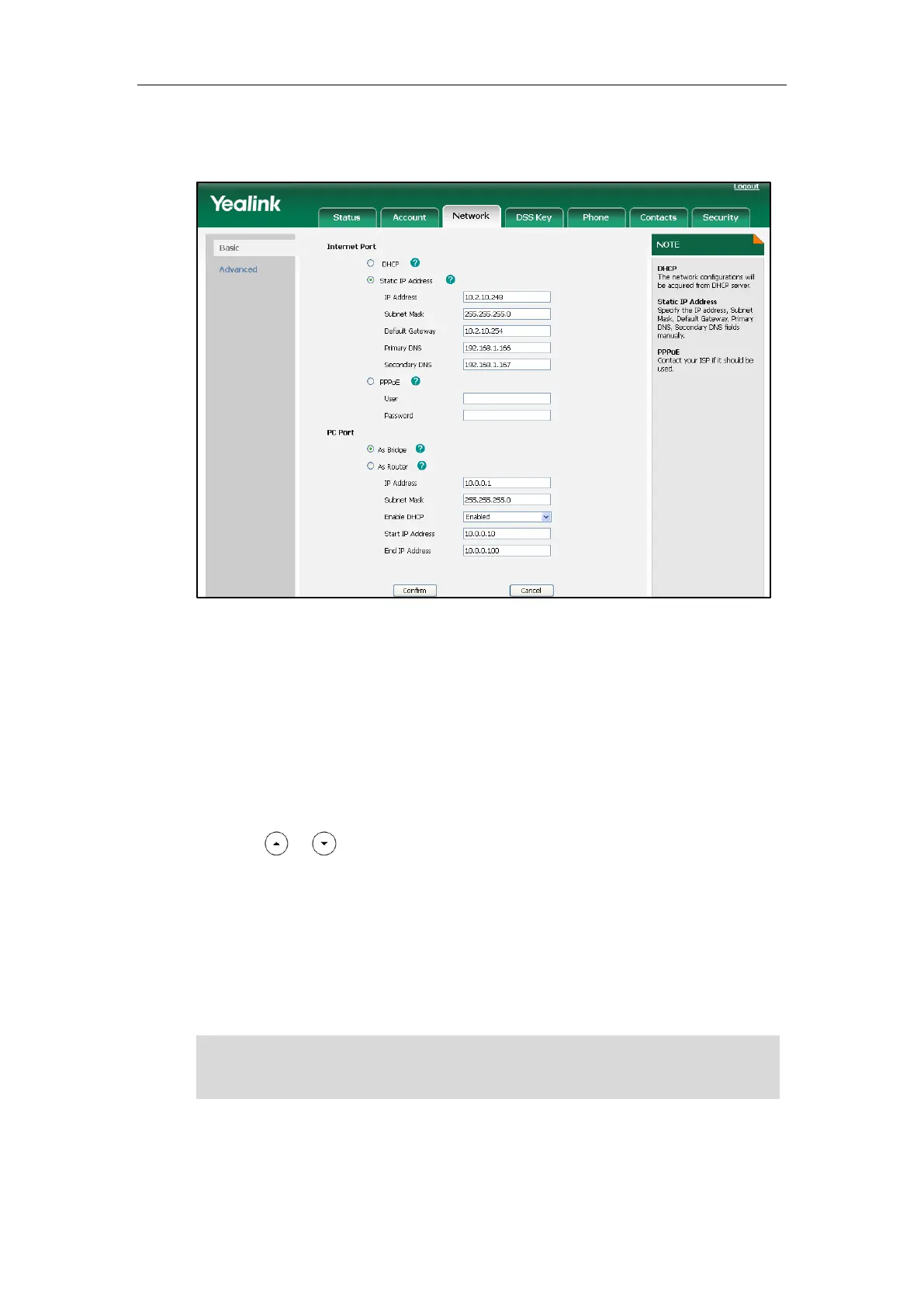The height and width of the screenshot is (1307, 924).
Task: Open the Advanced sidebar section
Action: pyautogui.click(x=238, y=269)
